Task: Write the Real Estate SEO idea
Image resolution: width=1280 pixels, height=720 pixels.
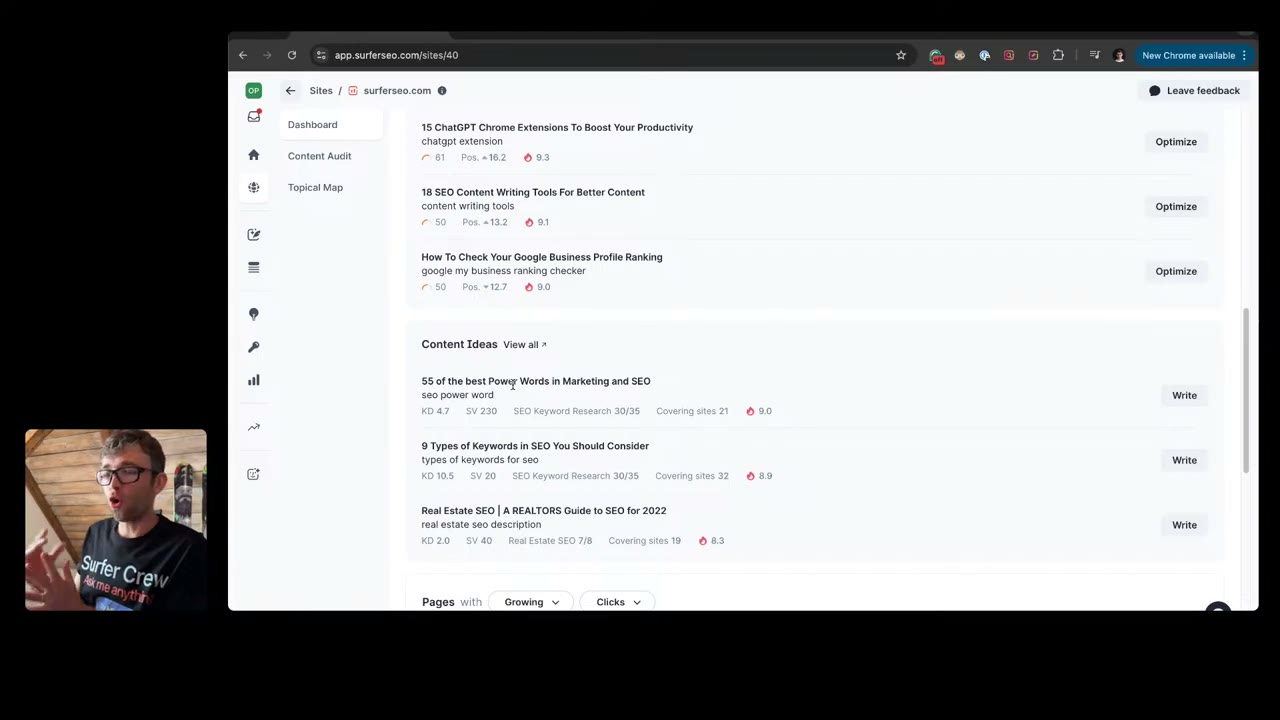Action: (x=1184, y=525)
